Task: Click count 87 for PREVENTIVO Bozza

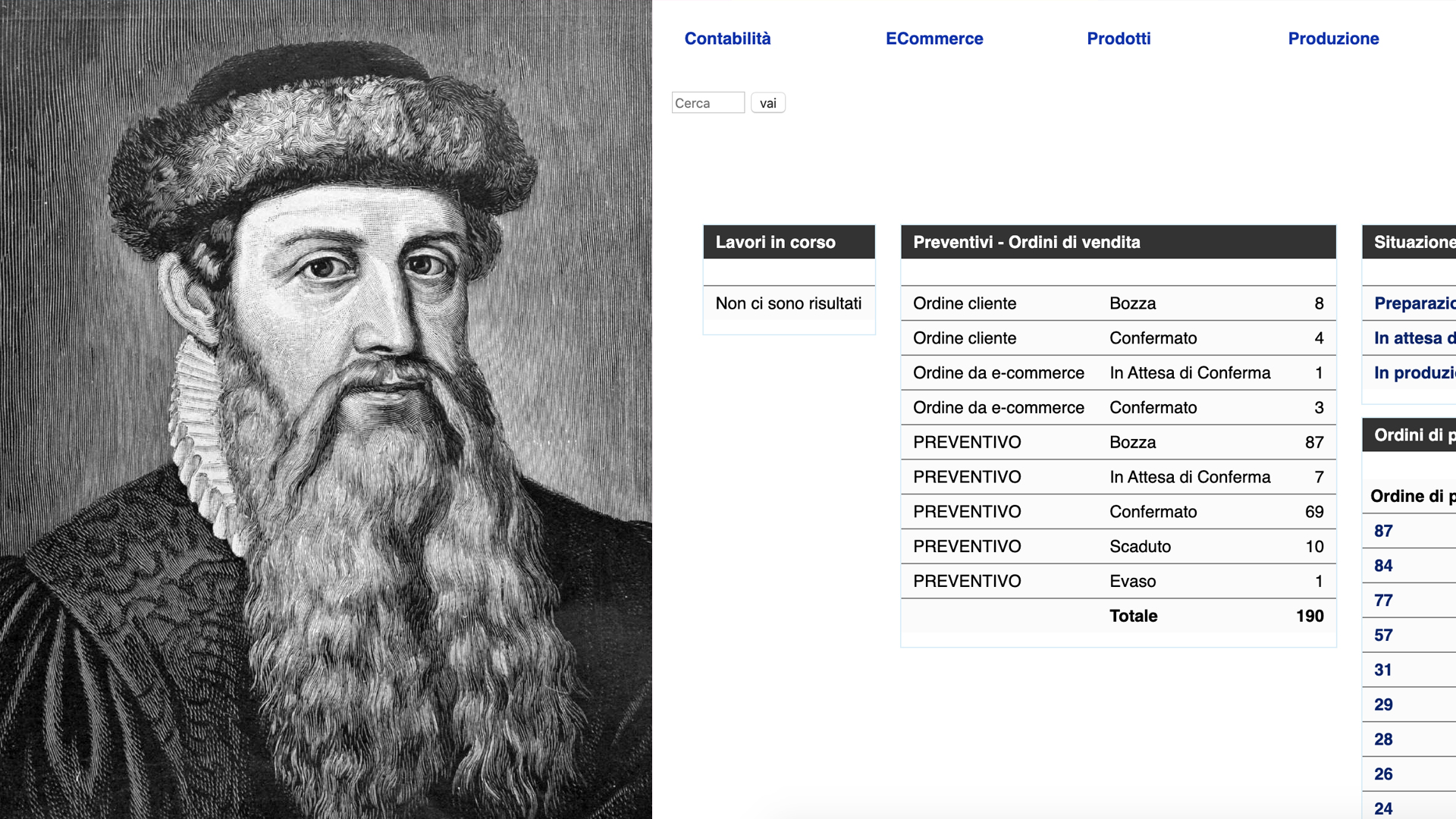Action: [x=1314, y=442]
